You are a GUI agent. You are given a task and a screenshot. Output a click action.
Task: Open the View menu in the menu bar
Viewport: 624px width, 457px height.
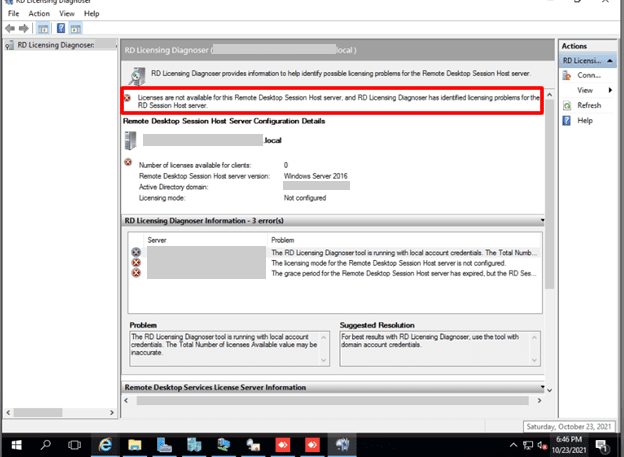click(67, 14)
